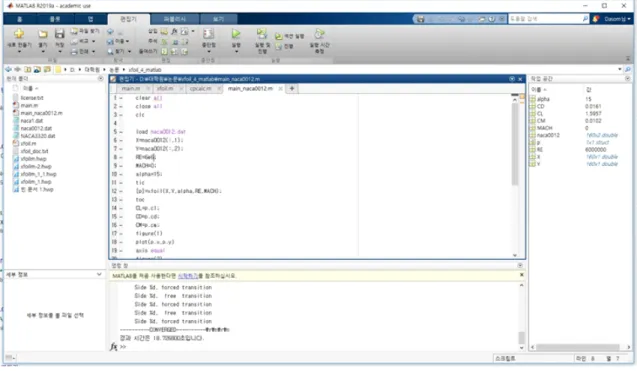Expand the Breakpoints dropdown arrow
This screenshot has height=371, width=637.
click(208, 52)
